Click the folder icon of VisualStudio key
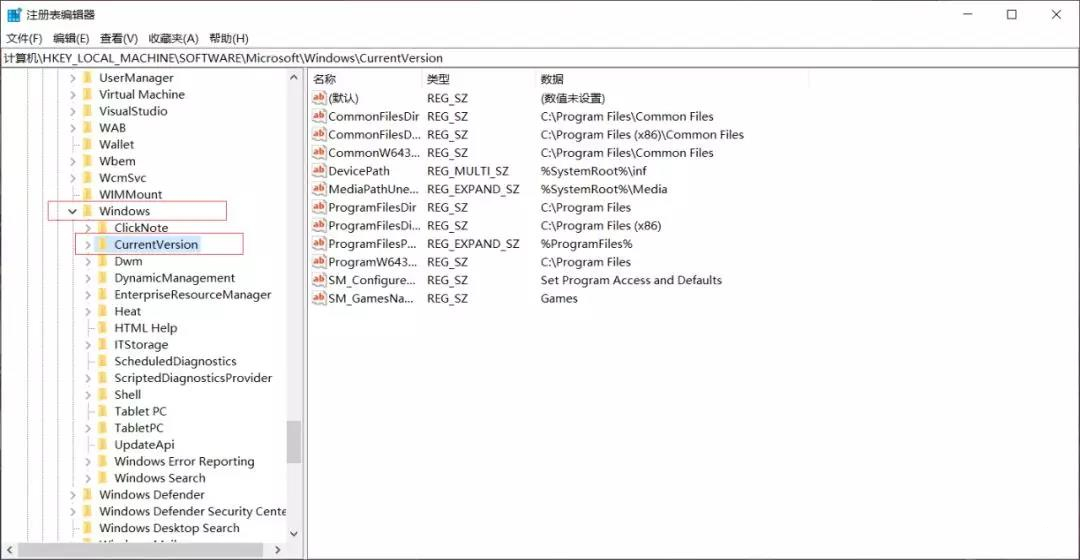 point(87,110)
